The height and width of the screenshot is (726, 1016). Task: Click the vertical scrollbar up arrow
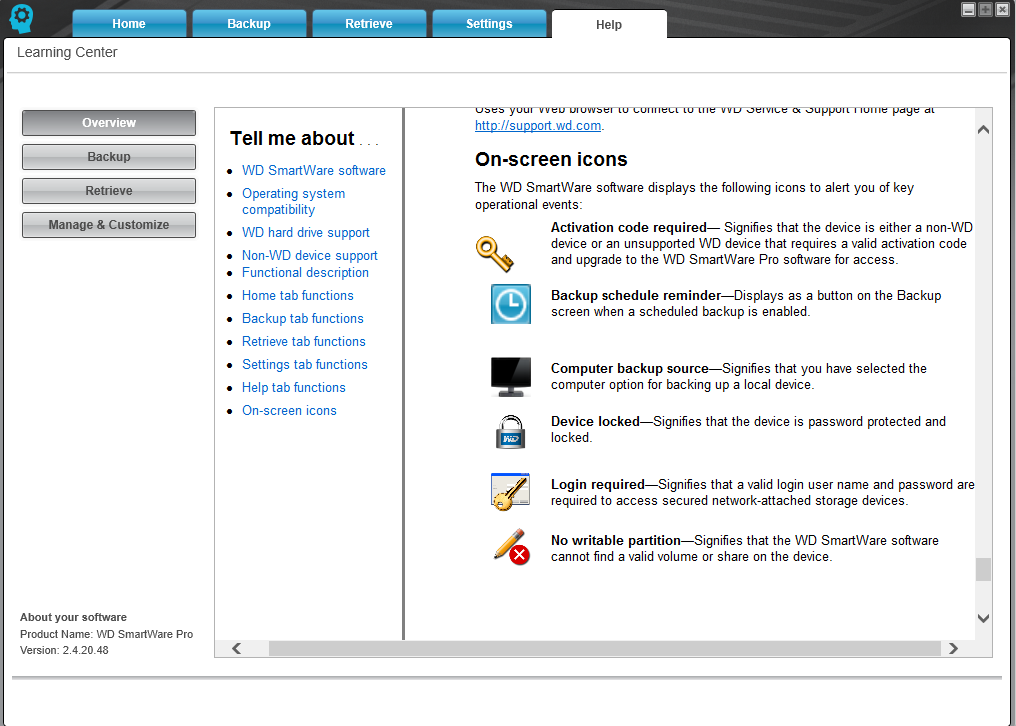(x=983, y=130)
